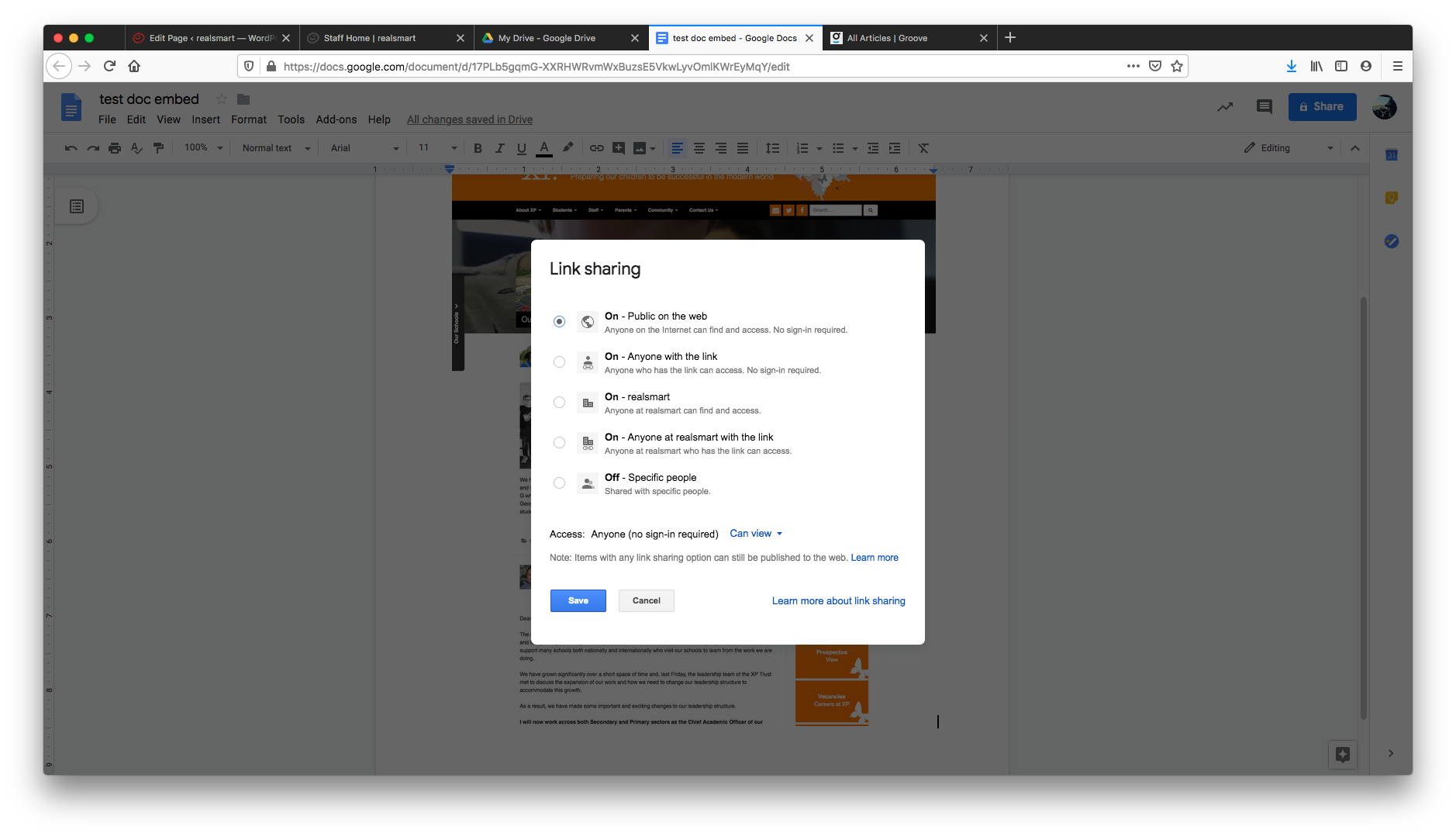Select Public on the web option
The width and height of the screenshot is (1456, 837).
click(559, 322)
